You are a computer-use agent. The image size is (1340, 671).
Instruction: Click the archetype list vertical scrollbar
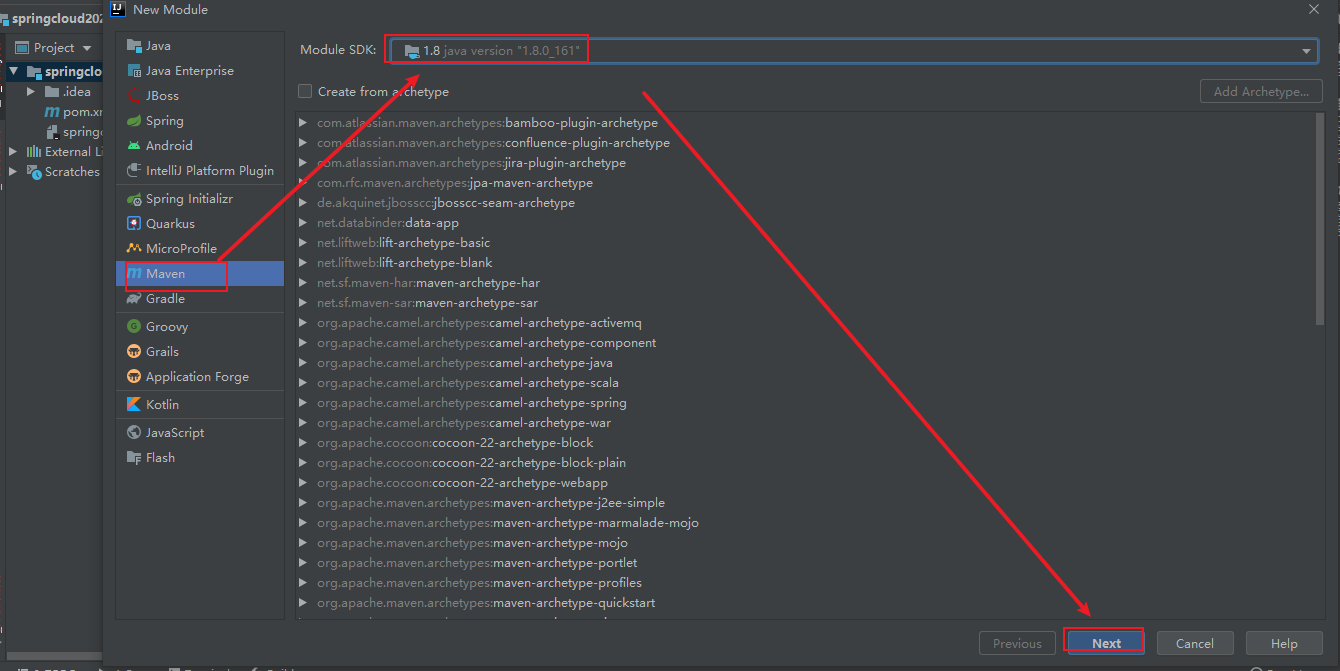(x=1319, y=218)
